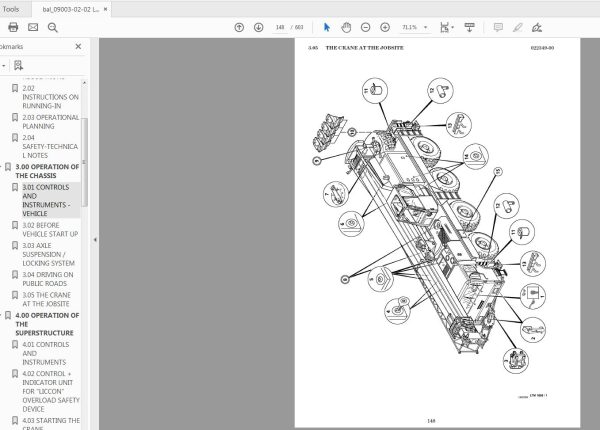Click the bookmarks scroll-up arrow
This screenshot has width=600, height=430.
pyautogui.click(x=85, y=82)
